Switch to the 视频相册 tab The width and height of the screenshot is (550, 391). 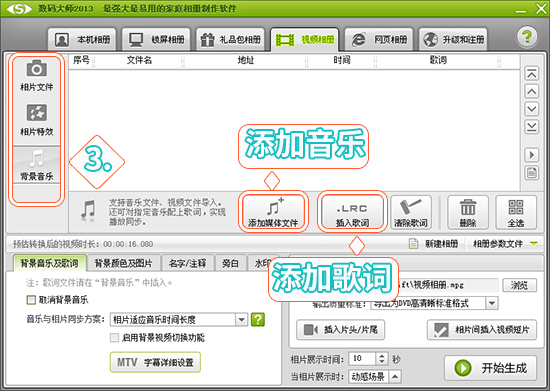304,40
